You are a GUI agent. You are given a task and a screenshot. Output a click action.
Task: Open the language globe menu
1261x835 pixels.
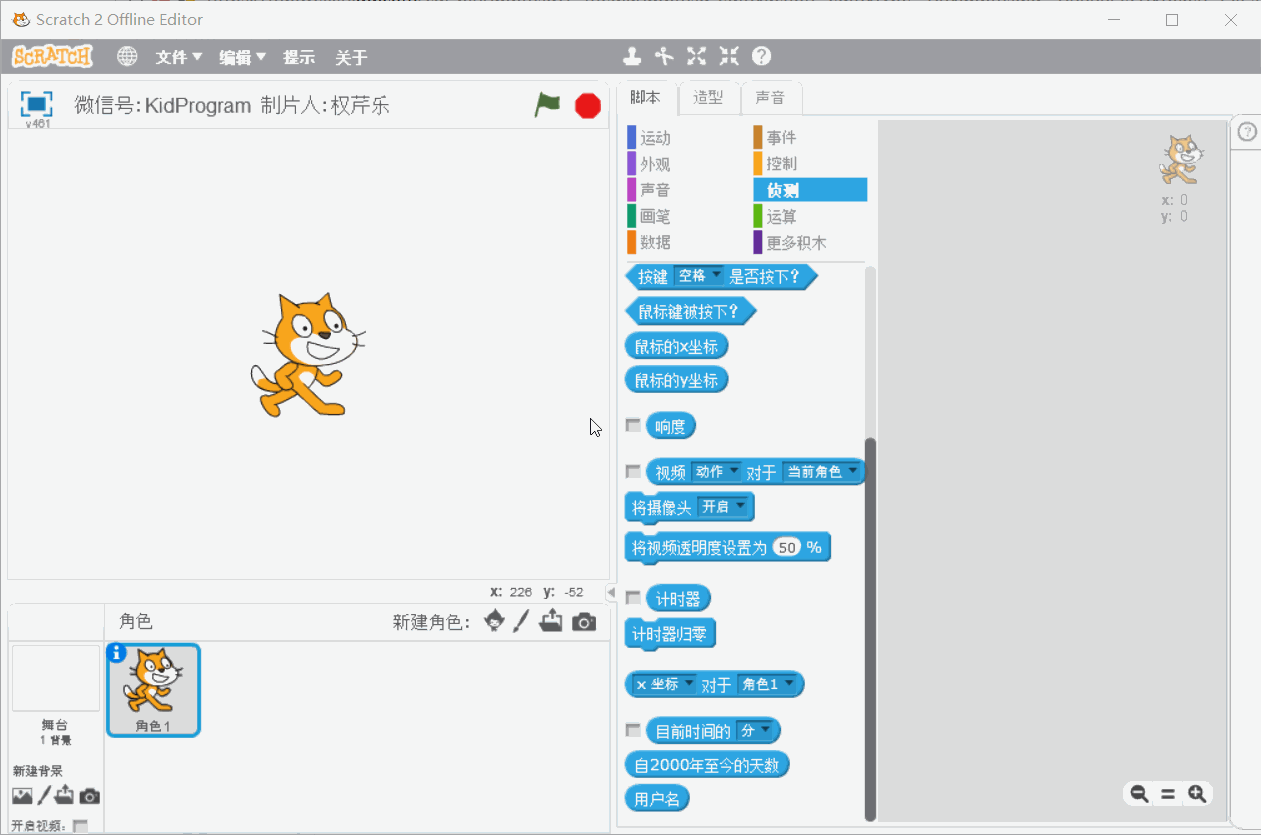(x=127, y=57)
